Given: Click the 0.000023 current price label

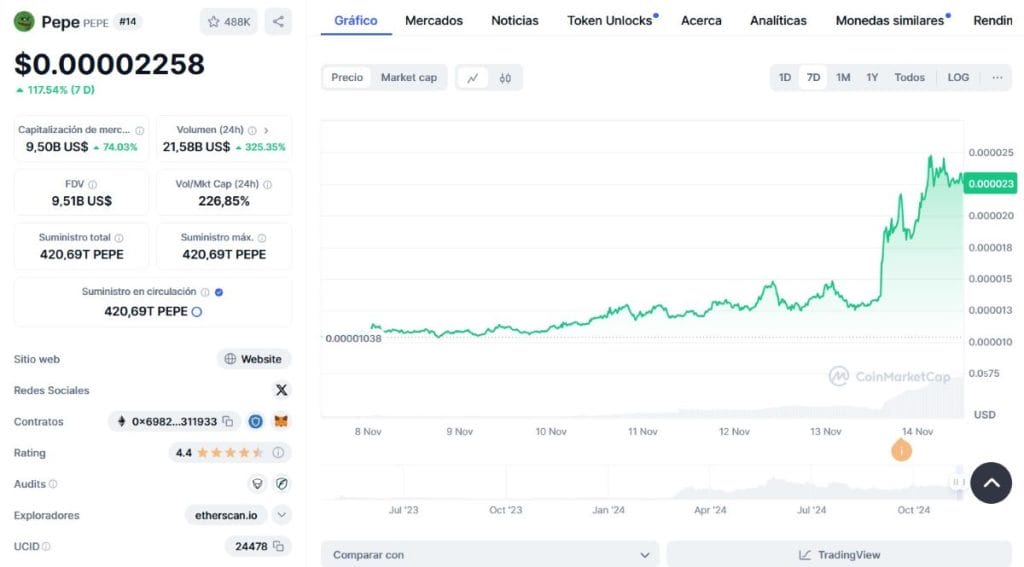Looking at the screenshot, I should (x=991, y=184).
